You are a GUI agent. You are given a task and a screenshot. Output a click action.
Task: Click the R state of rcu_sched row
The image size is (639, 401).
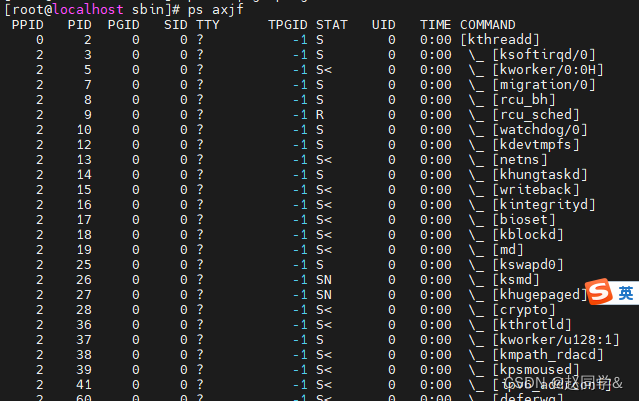tap(320, 115)
